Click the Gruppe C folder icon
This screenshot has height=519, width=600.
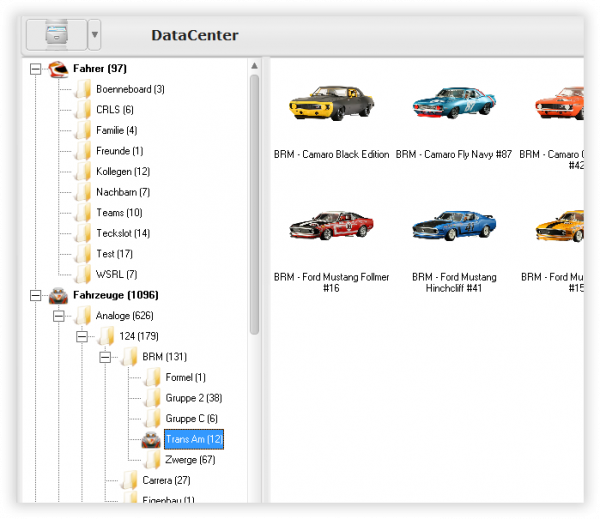coord(152,419)
